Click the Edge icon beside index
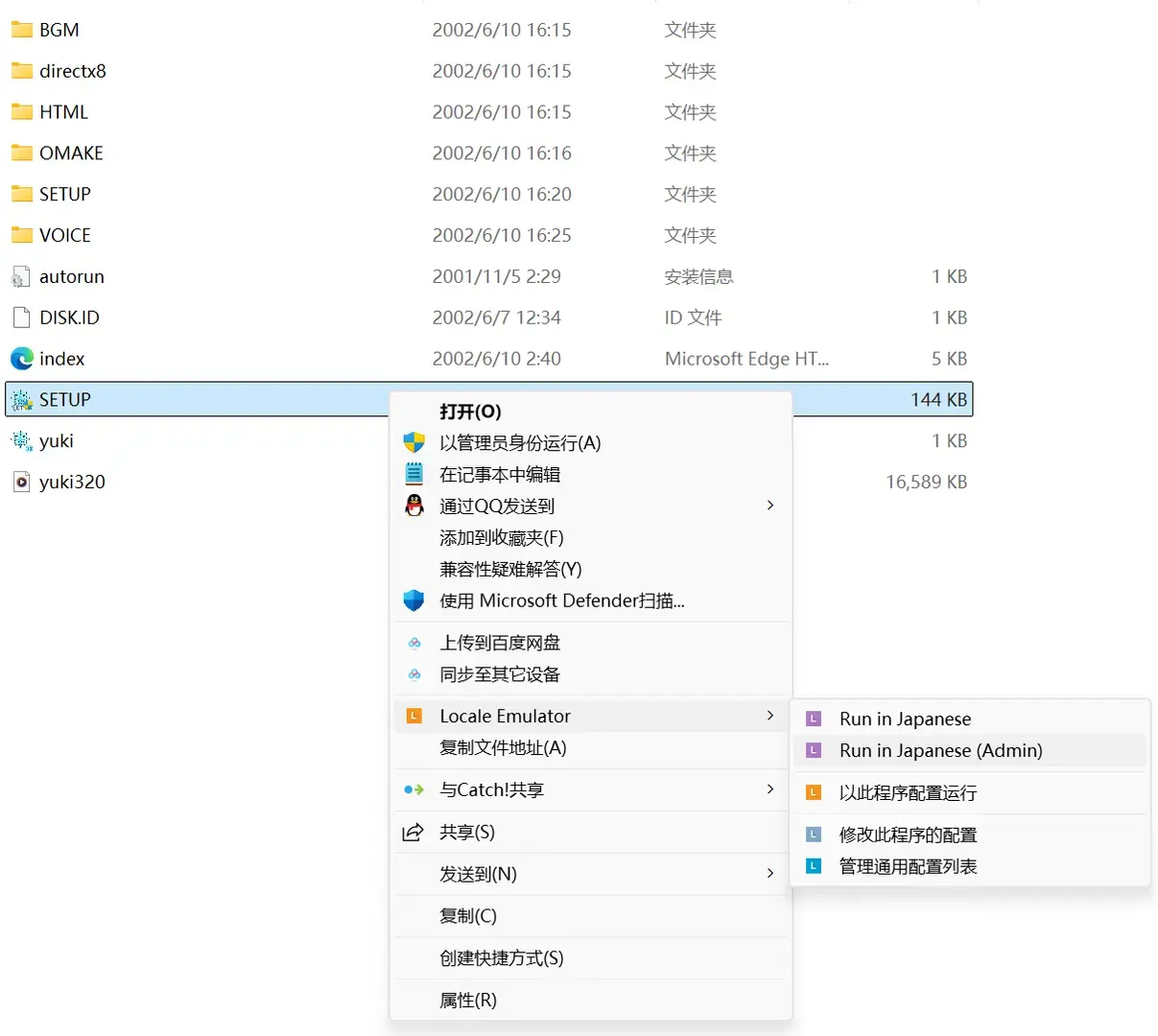The height and width of the screenshot is (1036, 1158). (x=21, y=359)
